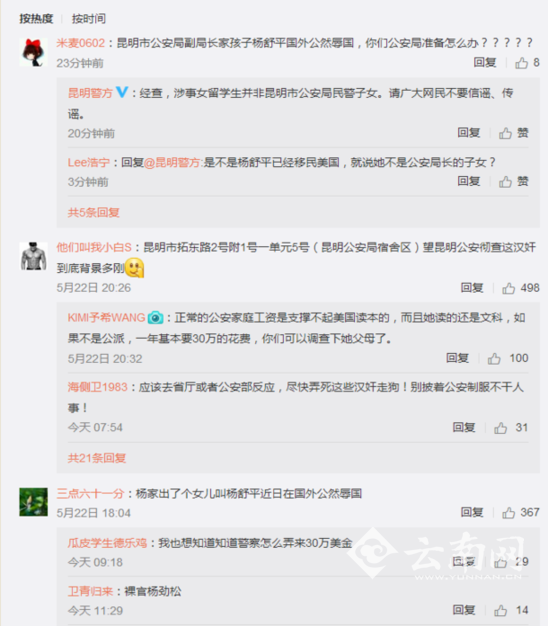Like 海侧卫1983's reply with 31 likes
The height and width of the screenshot is (626, 548).
511,428
